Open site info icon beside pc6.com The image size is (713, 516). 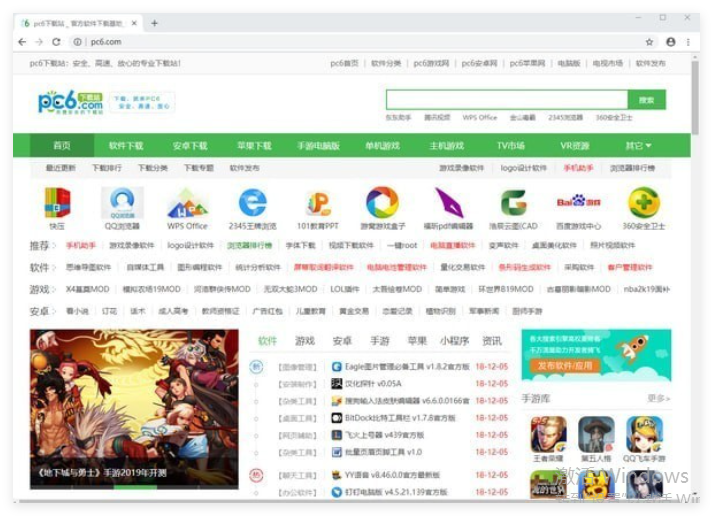pyautogui.click(x=78, y=42)
